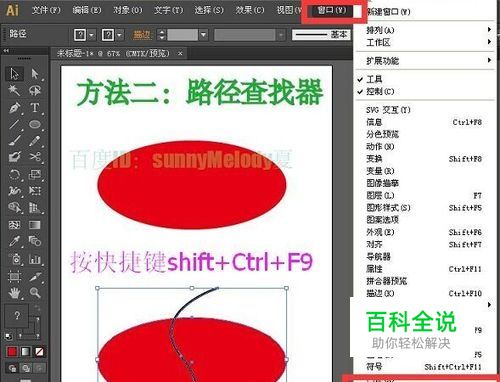The image size is (500, 382).
Task: Switch to Draw Behind mode
Action: tap(26, 368)
